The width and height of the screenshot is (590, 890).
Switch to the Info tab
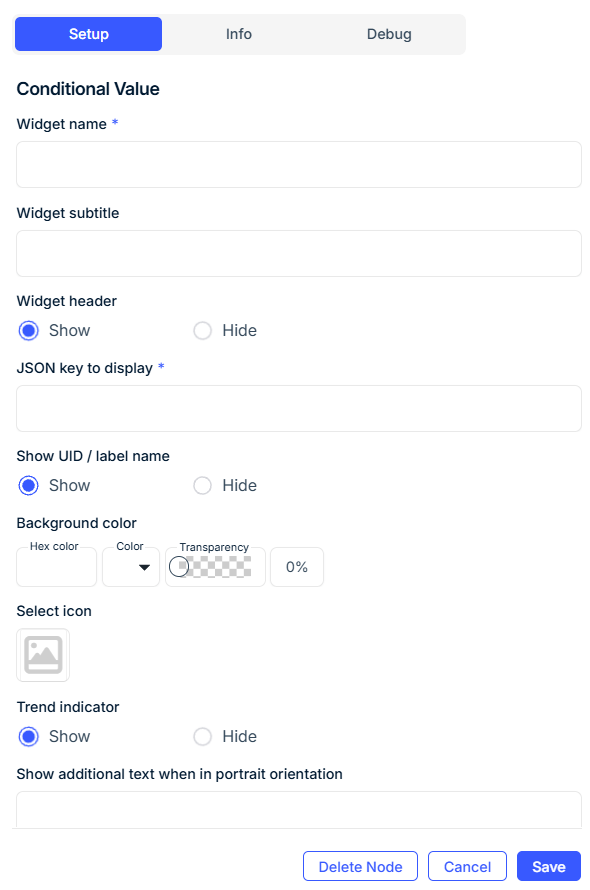coord(238,33)
